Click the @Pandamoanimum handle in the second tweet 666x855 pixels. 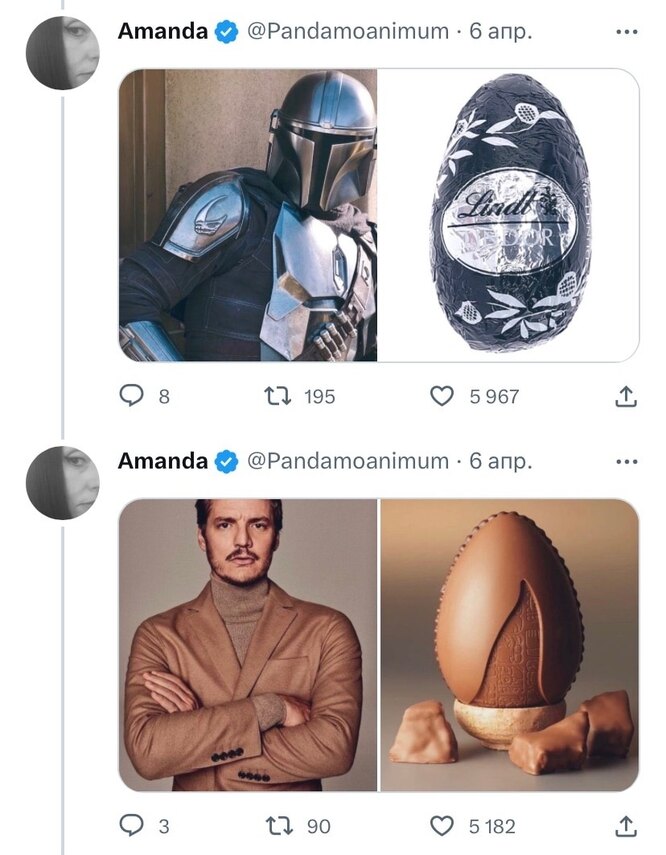346,462
